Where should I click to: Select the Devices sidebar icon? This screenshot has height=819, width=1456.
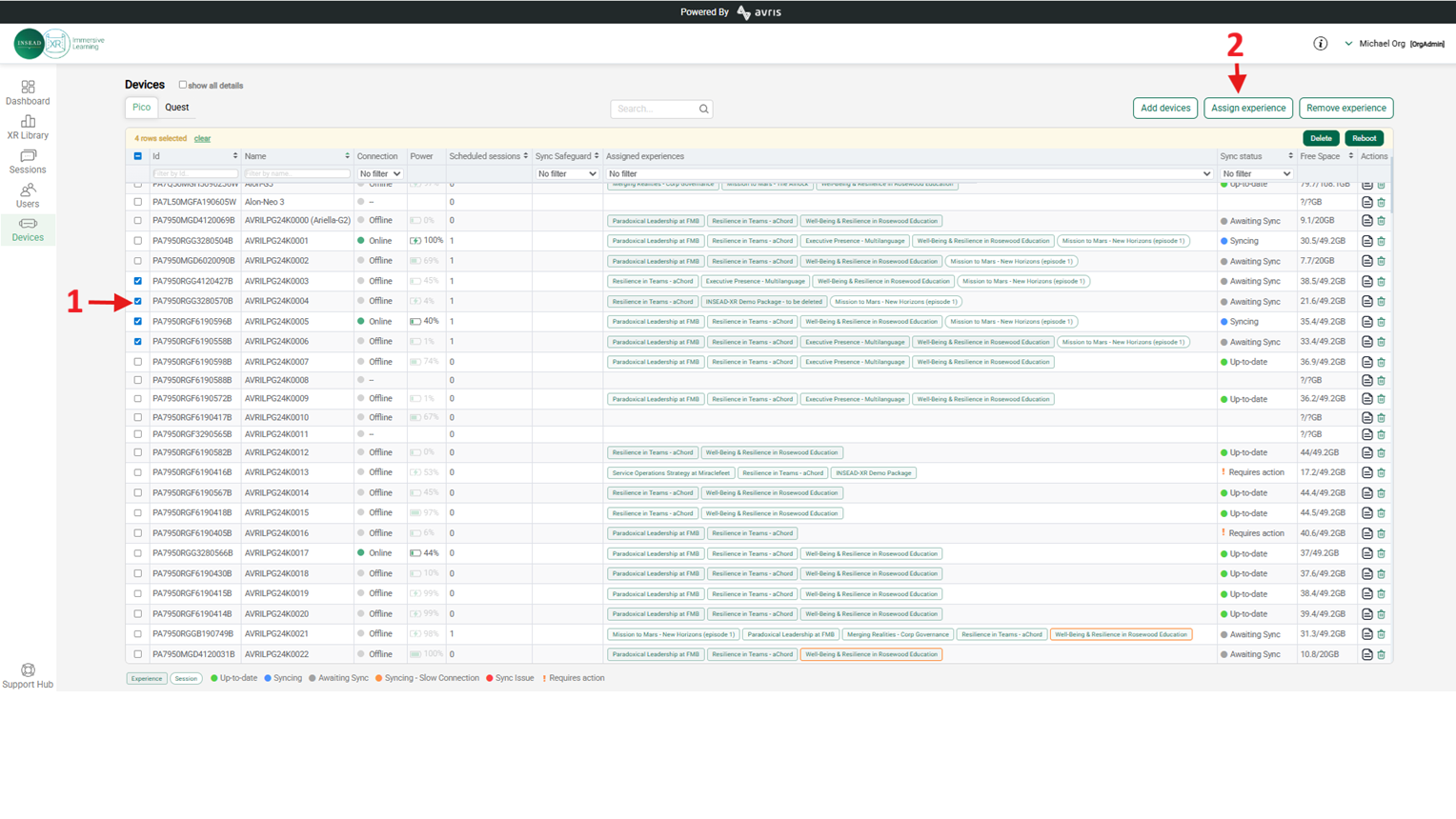pyautogui.click(x=28, y=224)
